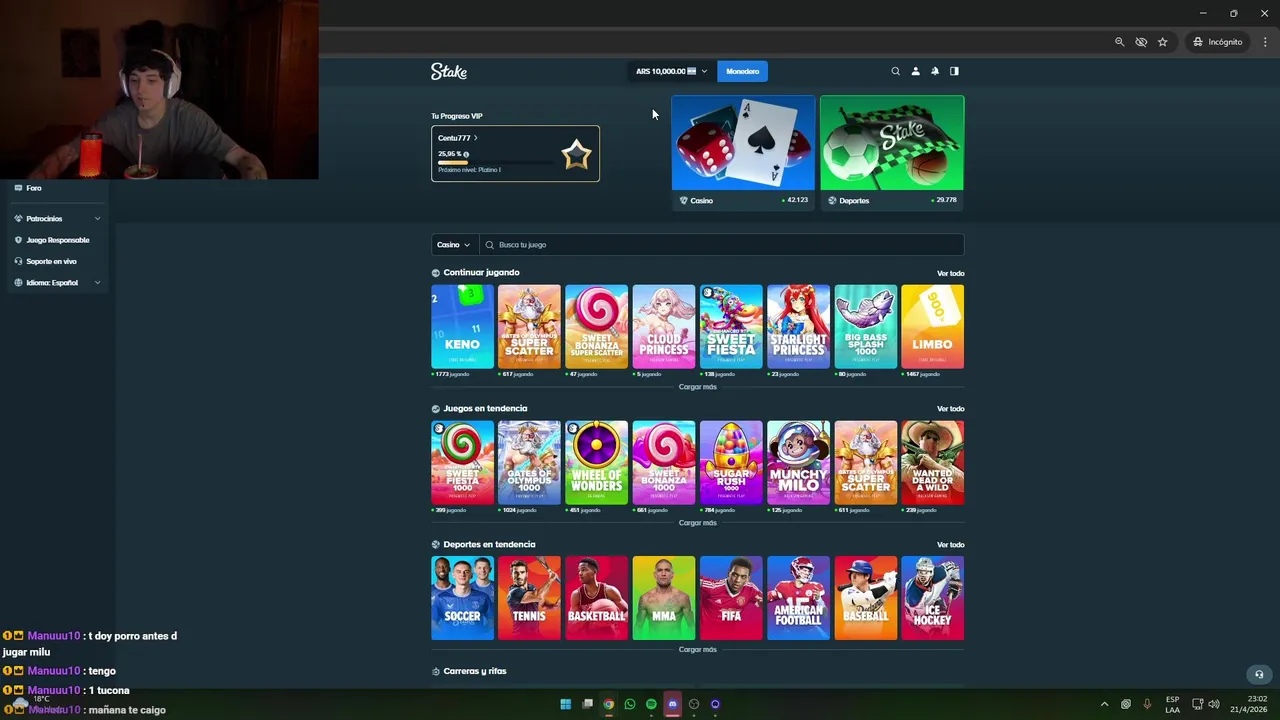Open Chrome three-dot menu

[x=1265, y=42]
